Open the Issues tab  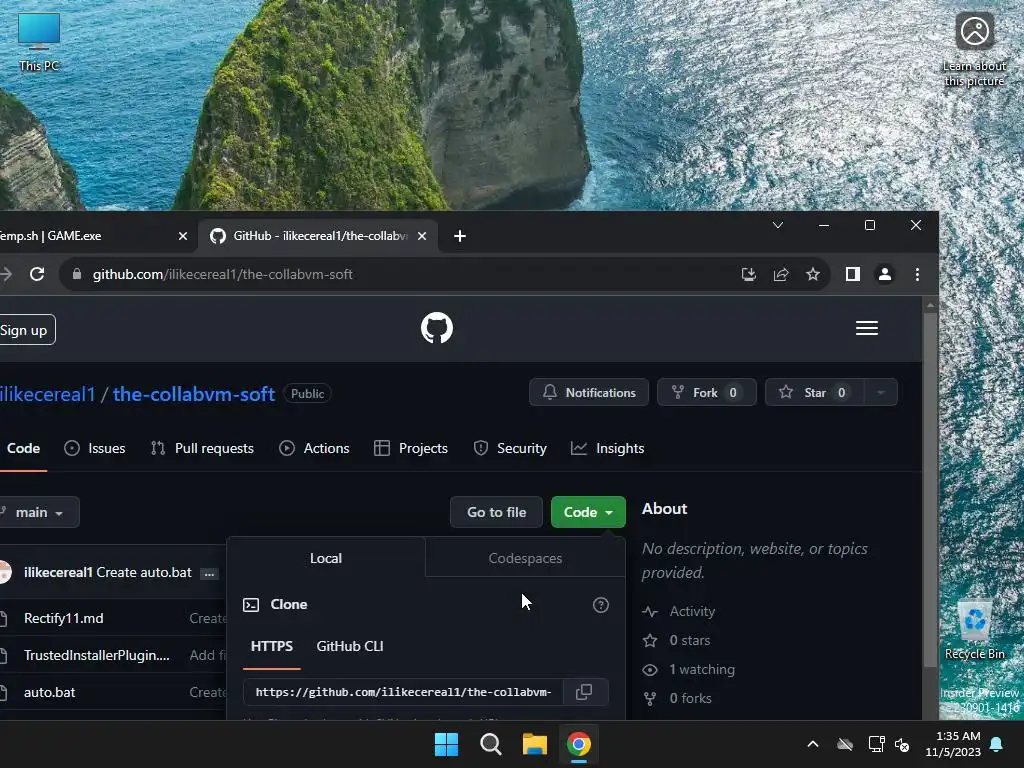(x=95, y=448)
